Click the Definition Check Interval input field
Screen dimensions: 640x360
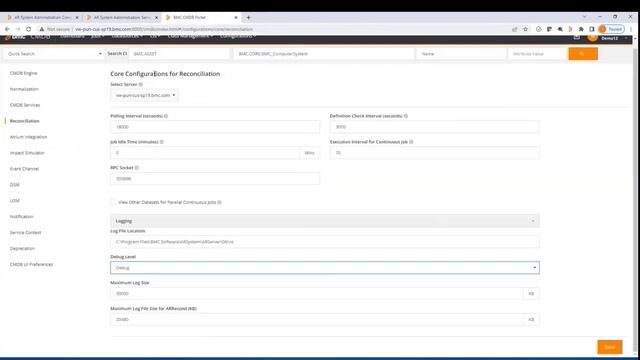[435, 127]
